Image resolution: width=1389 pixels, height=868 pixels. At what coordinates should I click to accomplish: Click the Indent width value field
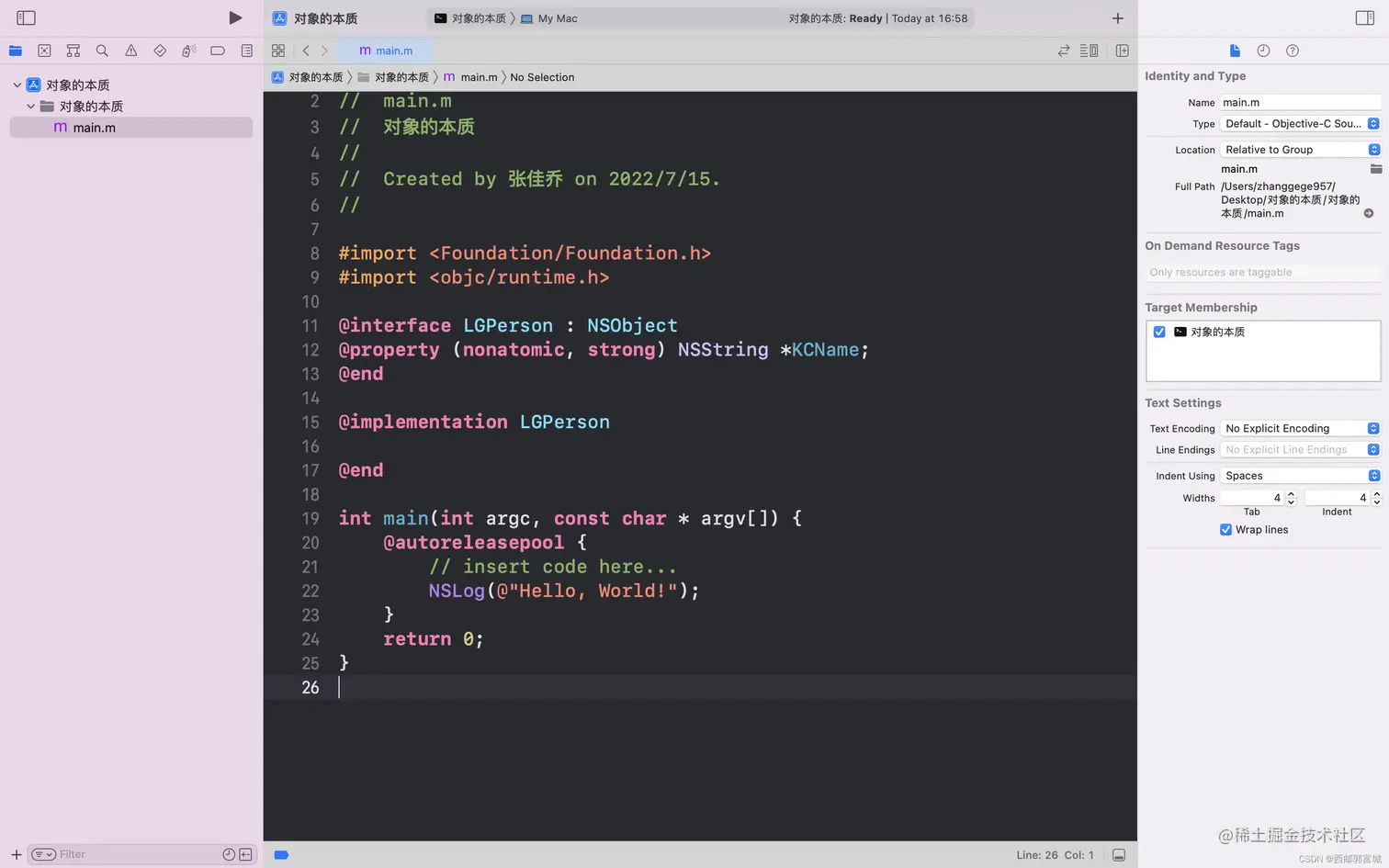coord(1338,498)
